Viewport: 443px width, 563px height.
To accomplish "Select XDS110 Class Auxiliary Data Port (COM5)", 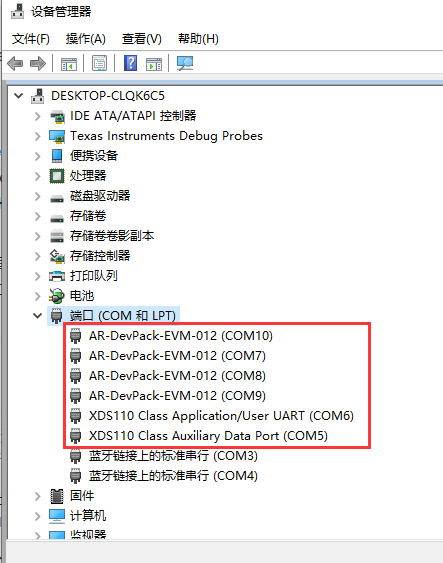I will [x=208, y=436].
